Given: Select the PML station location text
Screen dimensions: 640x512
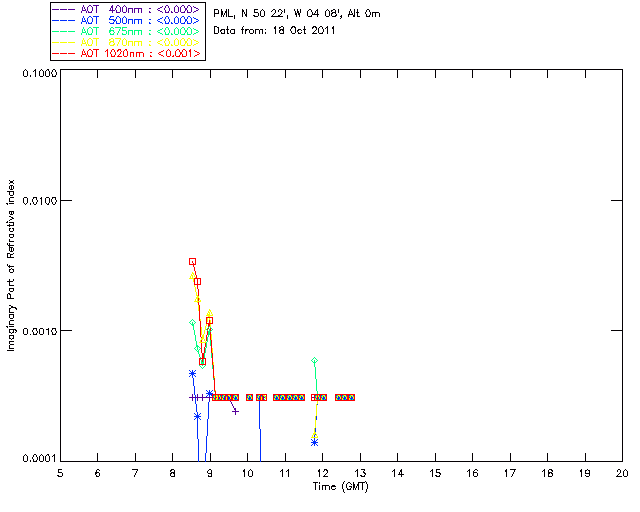Looking at the screenshot, I should [x=297, y=14].
